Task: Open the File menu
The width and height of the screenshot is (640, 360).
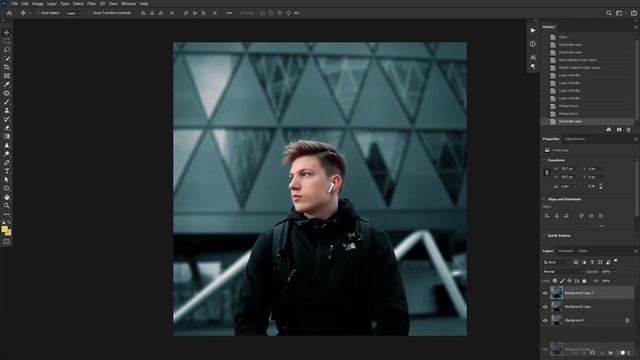Action: pyautogui.click(x=14, y=4)
